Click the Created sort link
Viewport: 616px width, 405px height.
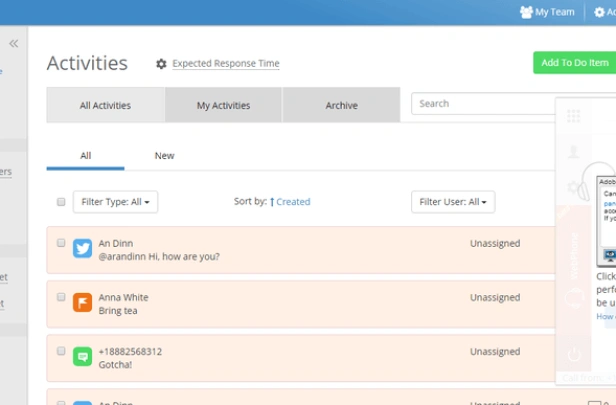[292, 202]
